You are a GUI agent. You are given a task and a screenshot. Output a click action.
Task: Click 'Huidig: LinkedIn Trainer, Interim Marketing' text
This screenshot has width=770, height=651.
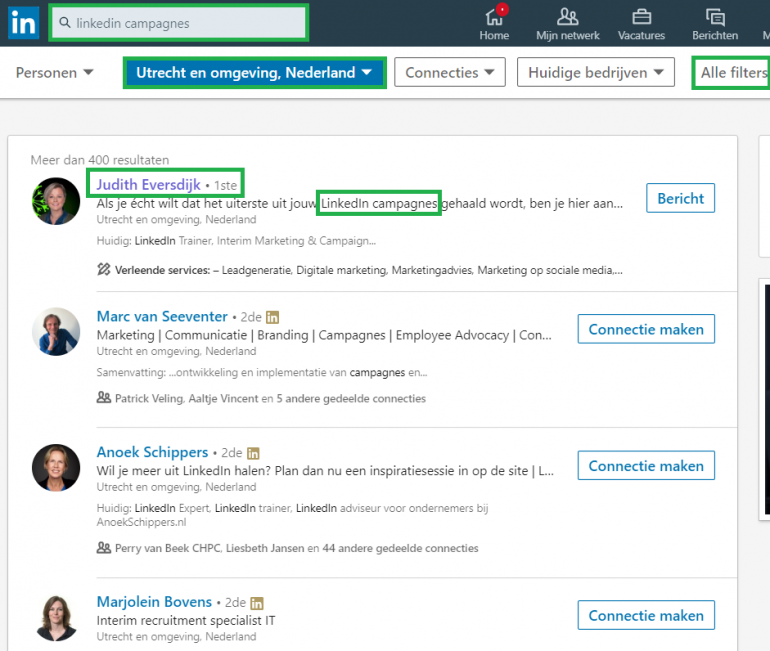coord(236,241)
